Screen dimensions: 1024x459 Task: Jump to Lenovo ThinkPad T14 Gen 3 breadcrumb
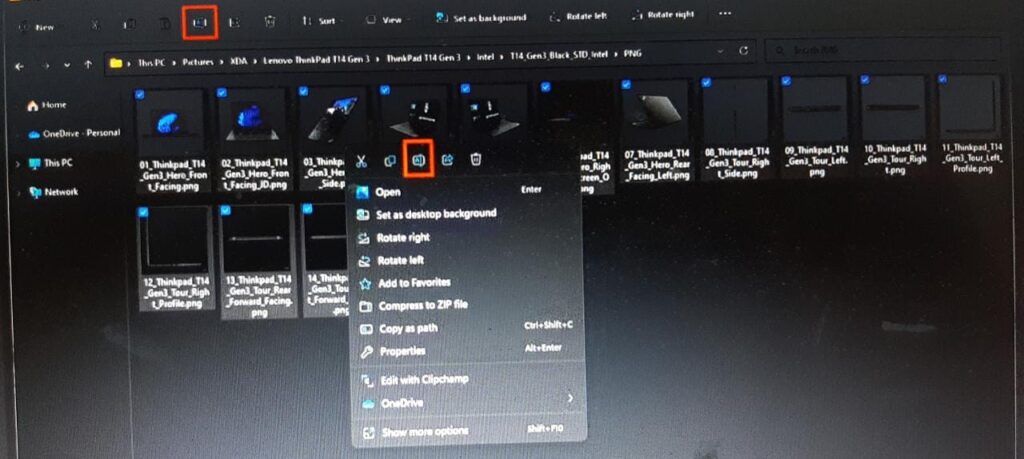coord(316,59)
